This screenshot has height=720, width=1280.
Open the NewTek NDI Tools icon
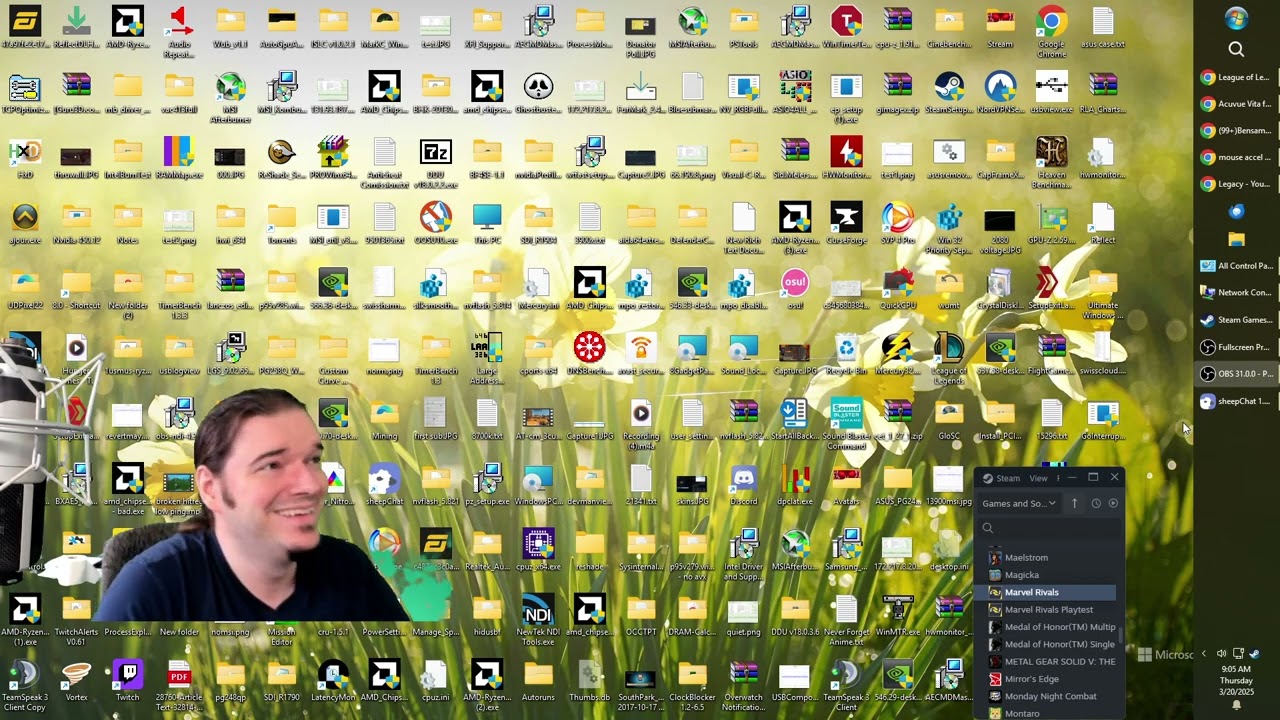[x=538, y=620]
